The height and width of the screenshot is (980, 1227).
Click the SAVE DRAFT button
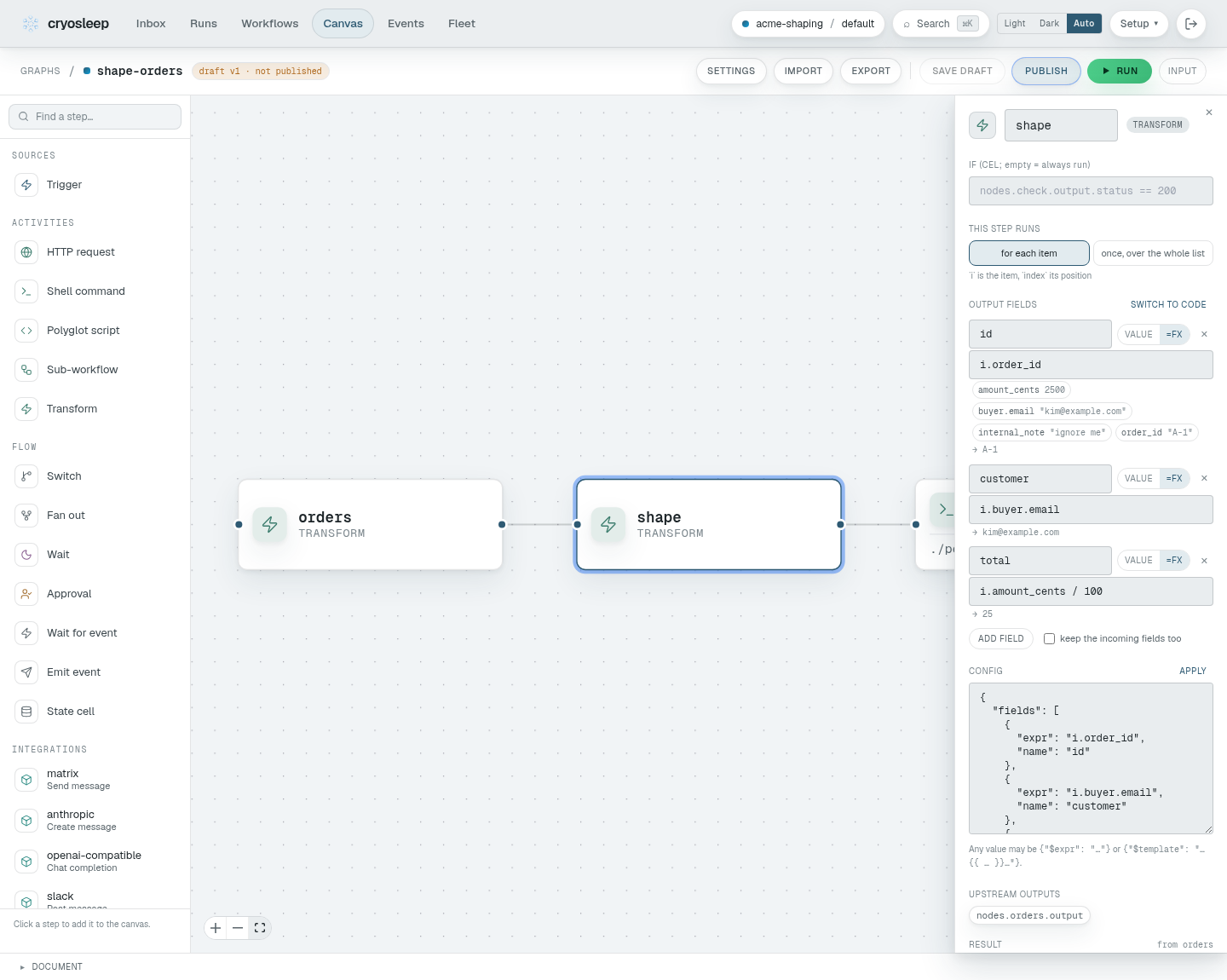coord(962,72)
